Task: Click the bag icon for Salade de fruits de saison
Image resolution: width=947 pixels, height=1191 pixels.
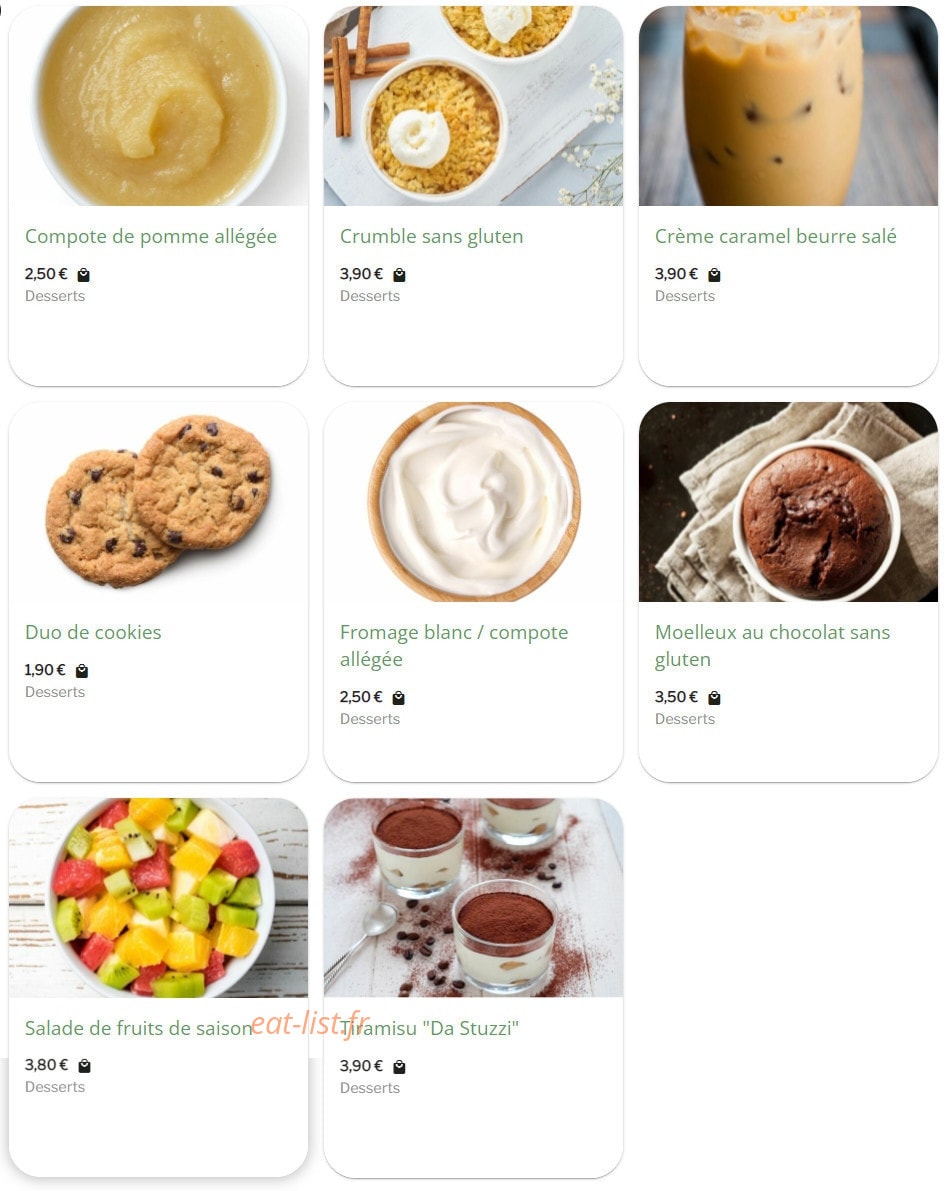Action: pyautogui.click(x=84, y=1066)
